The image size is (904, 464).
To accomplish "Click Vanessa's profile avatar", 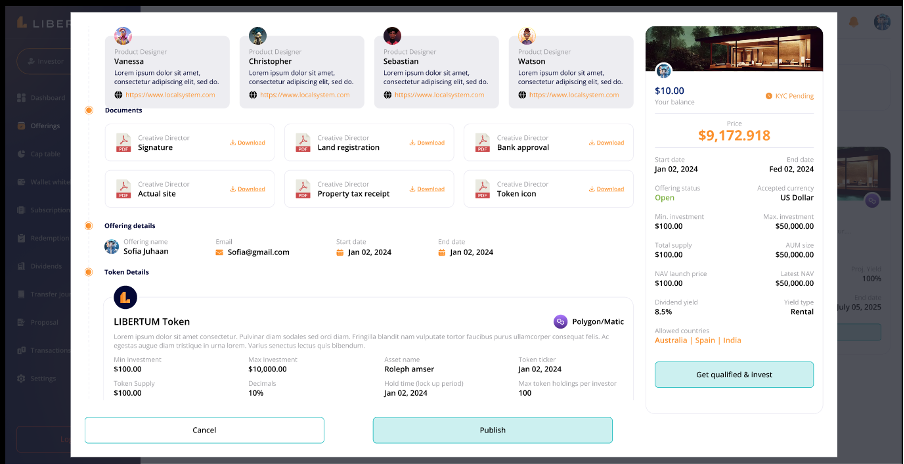I will click(x=123, y=36).
